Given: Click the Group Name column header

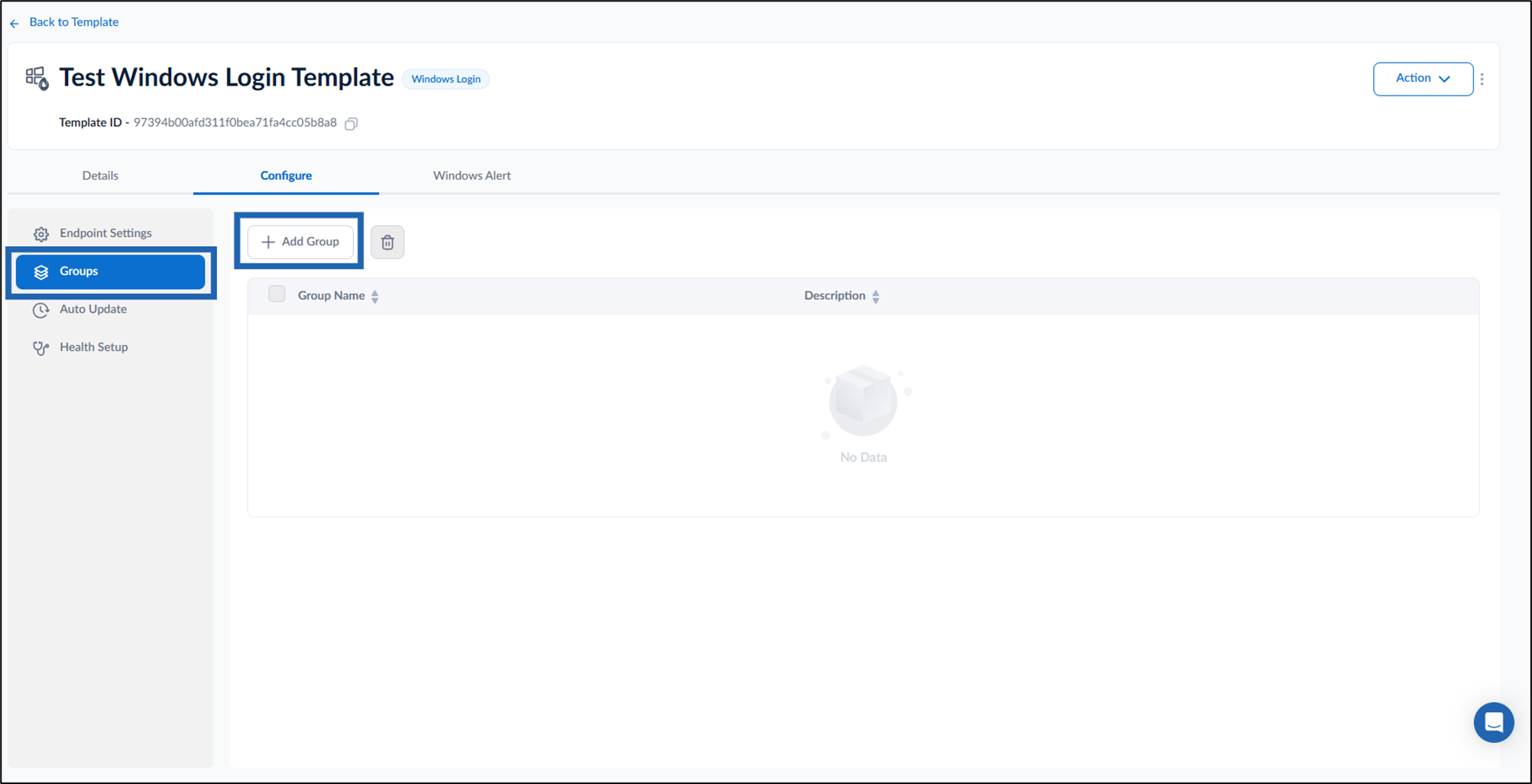Looking at the screenshot, I should point(331,296).
